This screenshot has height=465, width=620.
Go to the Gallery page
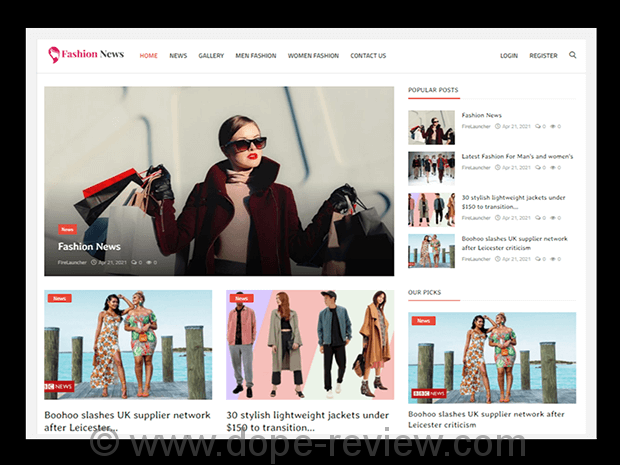pyautogui.click(x=211, y=56)
